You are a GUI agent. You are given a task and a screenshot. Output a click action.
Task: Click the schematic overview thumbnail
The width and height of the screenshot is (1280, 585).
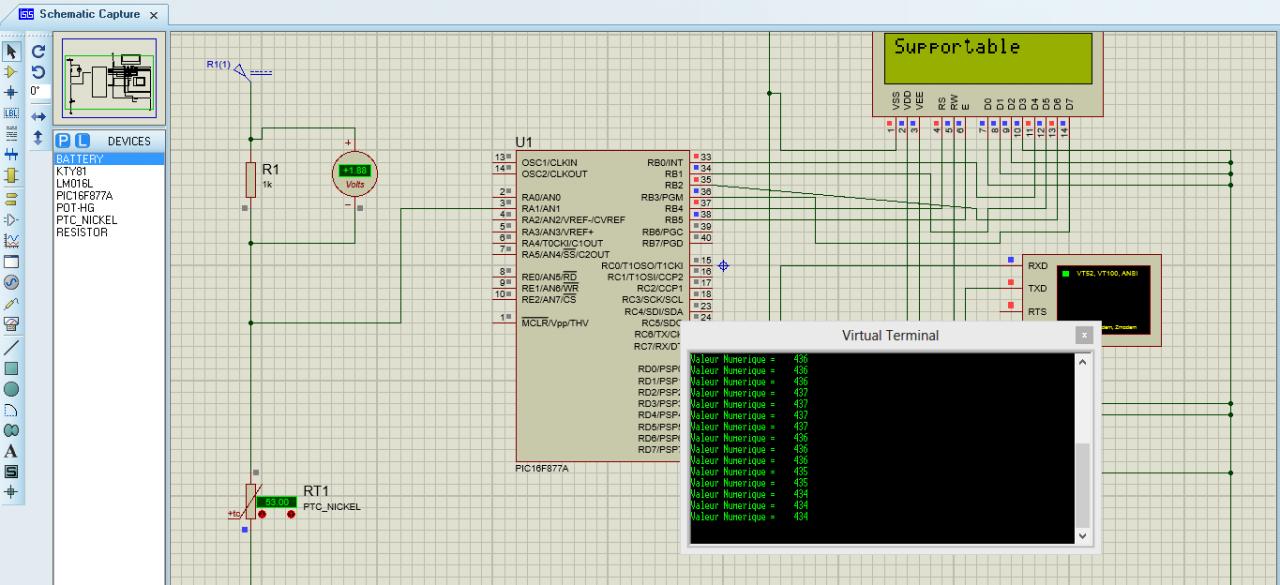pos(109,78)
